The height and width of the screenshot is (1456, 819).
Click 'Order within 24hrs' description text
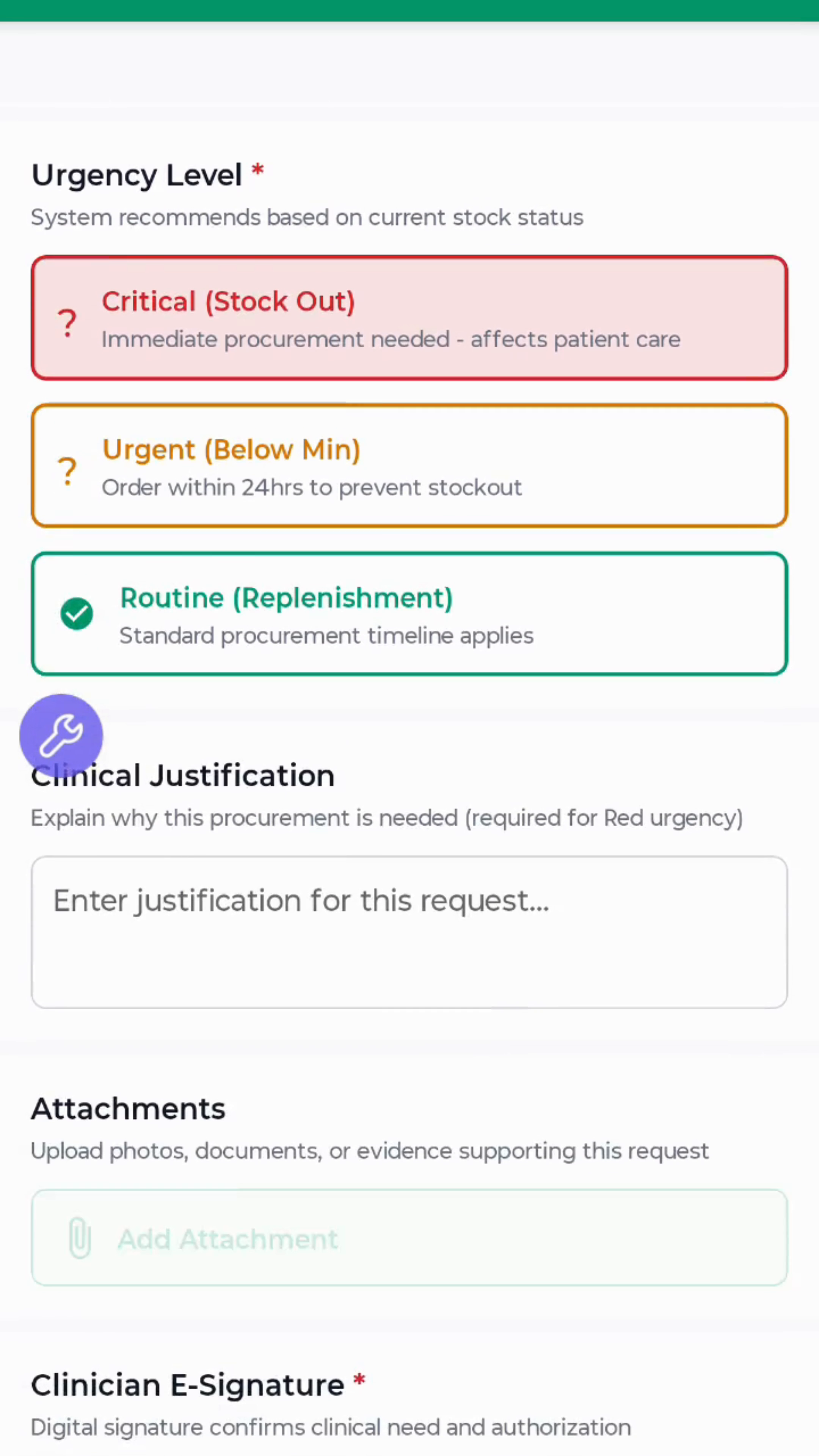pyautogui.click(x=311, y=488)
